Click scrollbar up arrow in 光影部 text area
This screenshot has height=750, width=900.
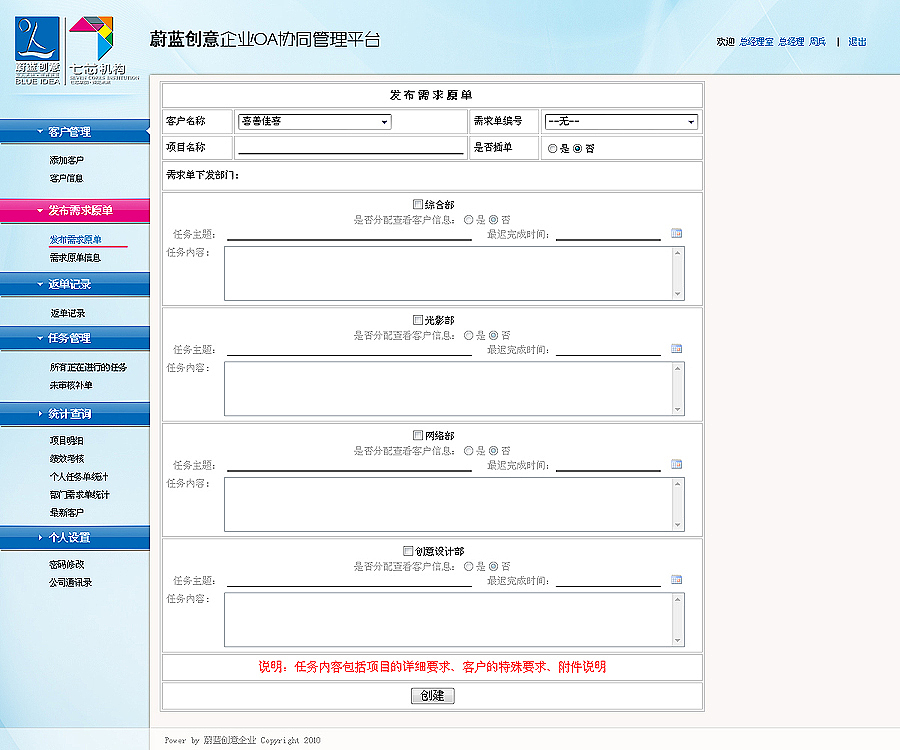point(678,368)
